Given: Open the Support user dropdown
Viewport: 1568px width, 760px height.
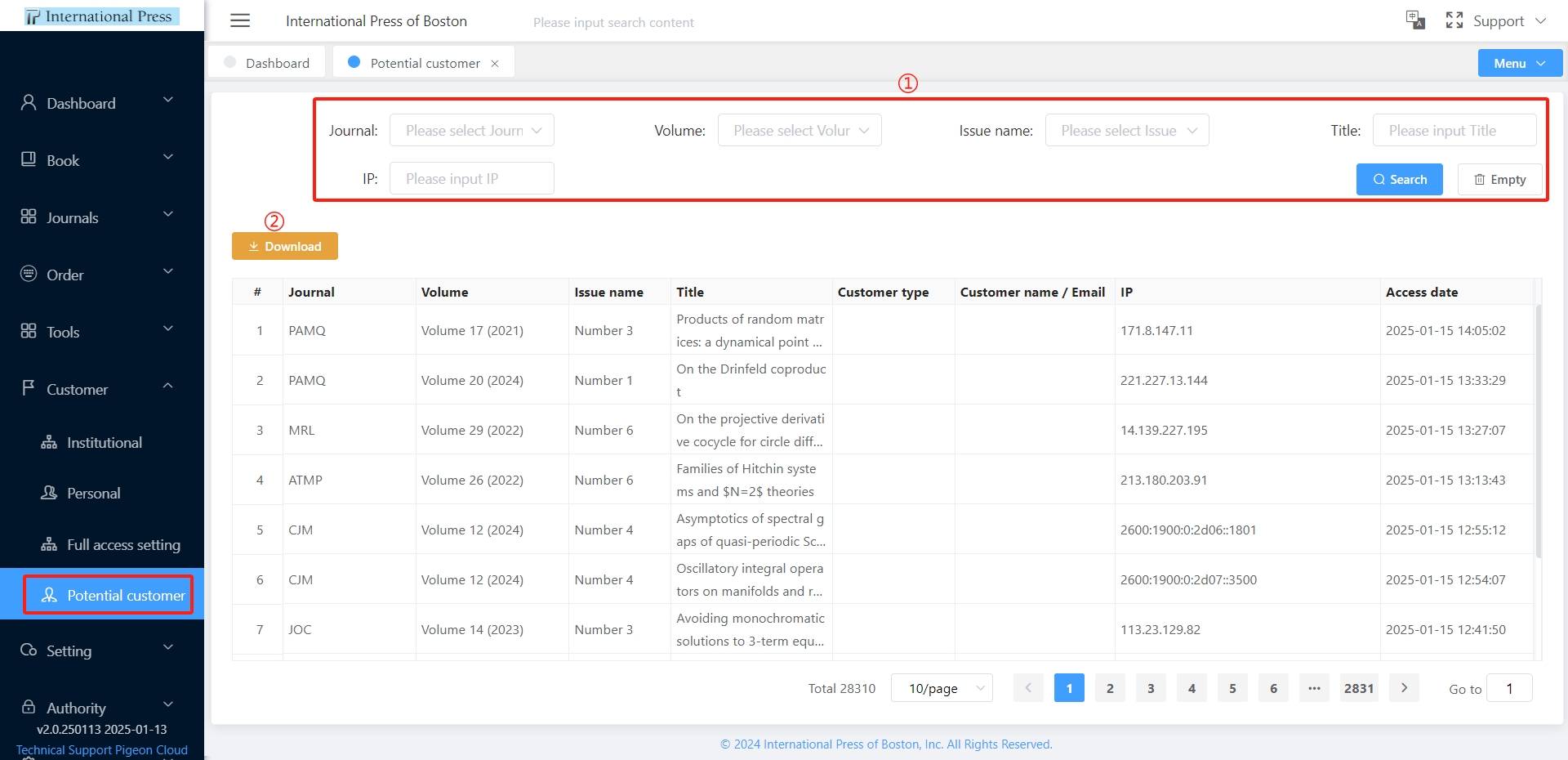Looking at the screenshot, I should click(x=1510, y=21).
